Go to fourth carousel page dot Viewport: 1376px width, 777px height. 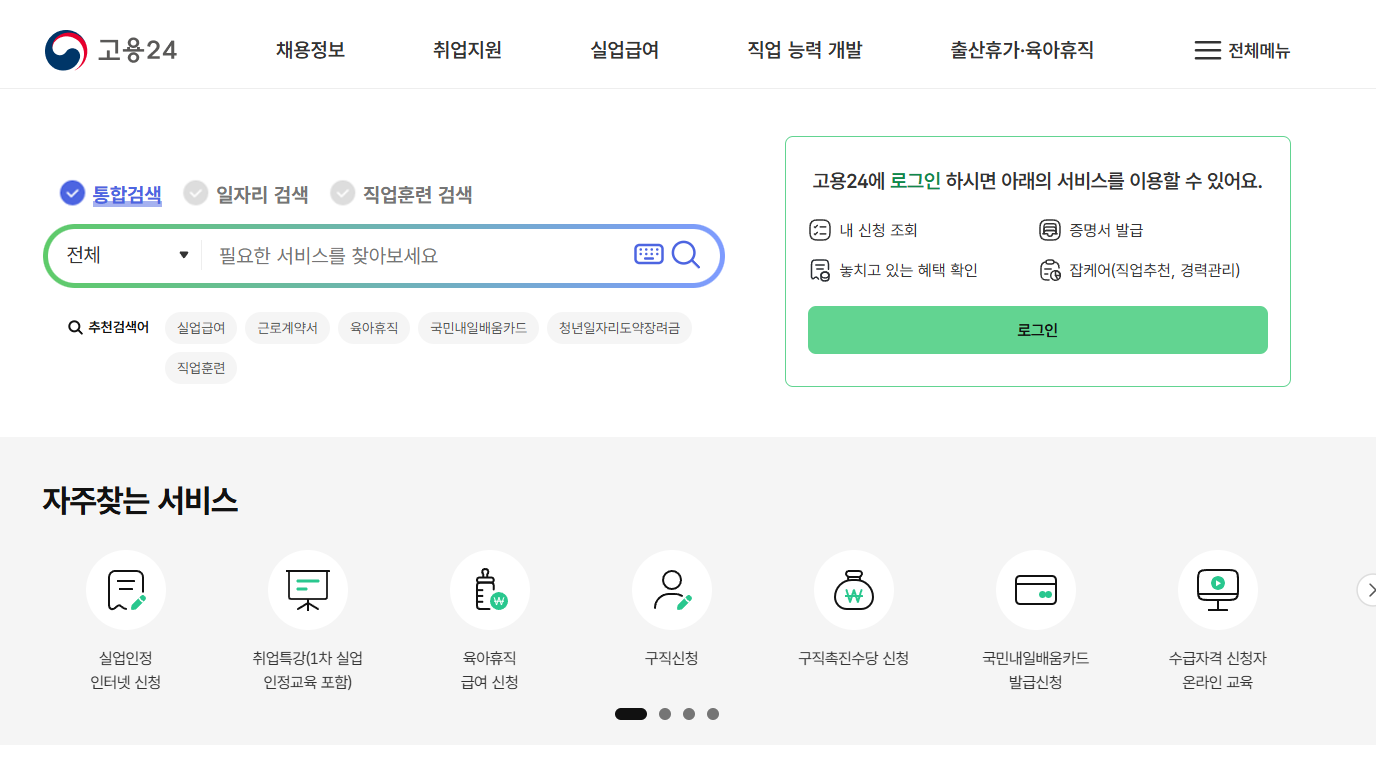click(x=713, y=714)
